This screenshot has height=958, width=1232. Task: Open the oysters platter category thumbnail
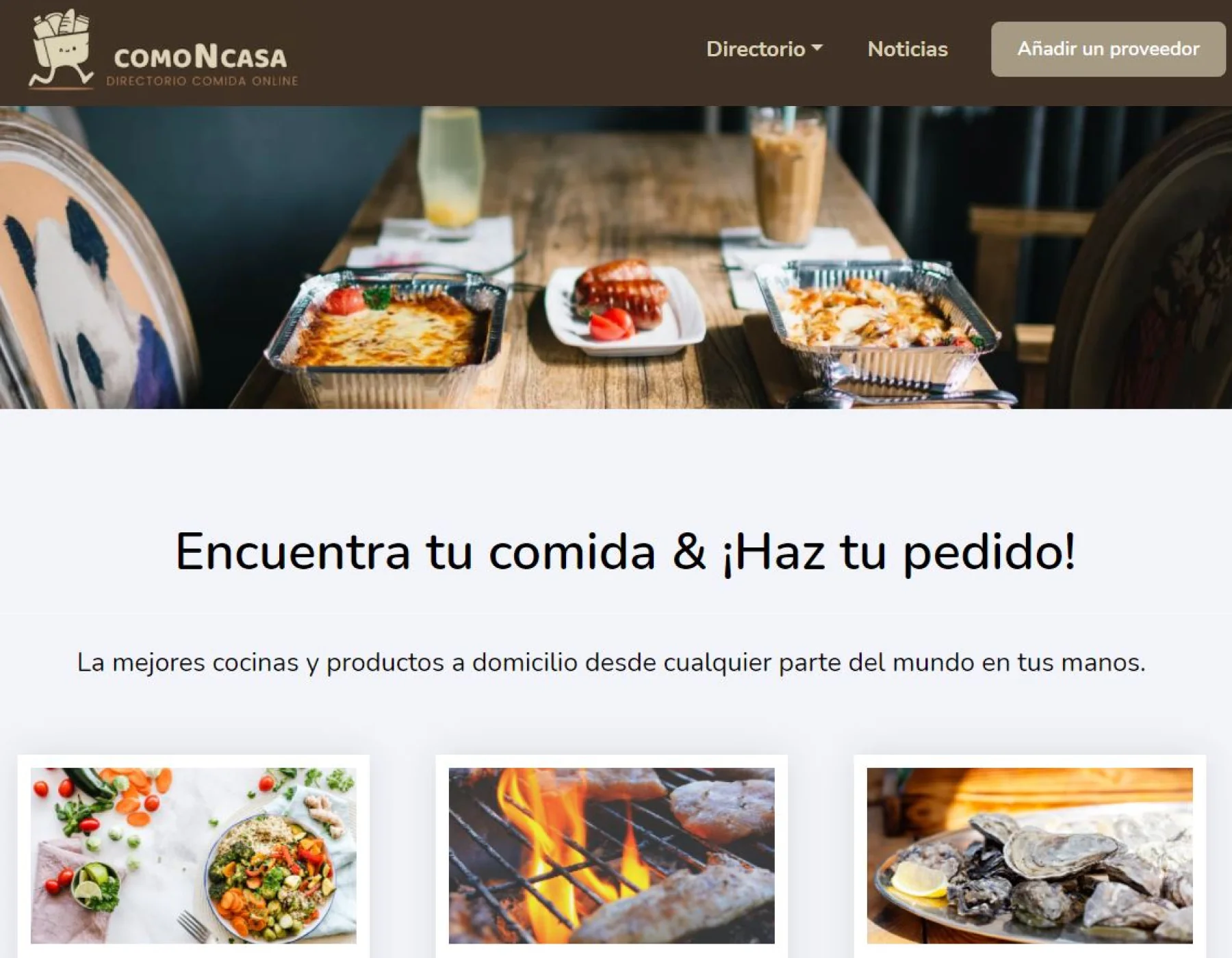(1030, 855)
